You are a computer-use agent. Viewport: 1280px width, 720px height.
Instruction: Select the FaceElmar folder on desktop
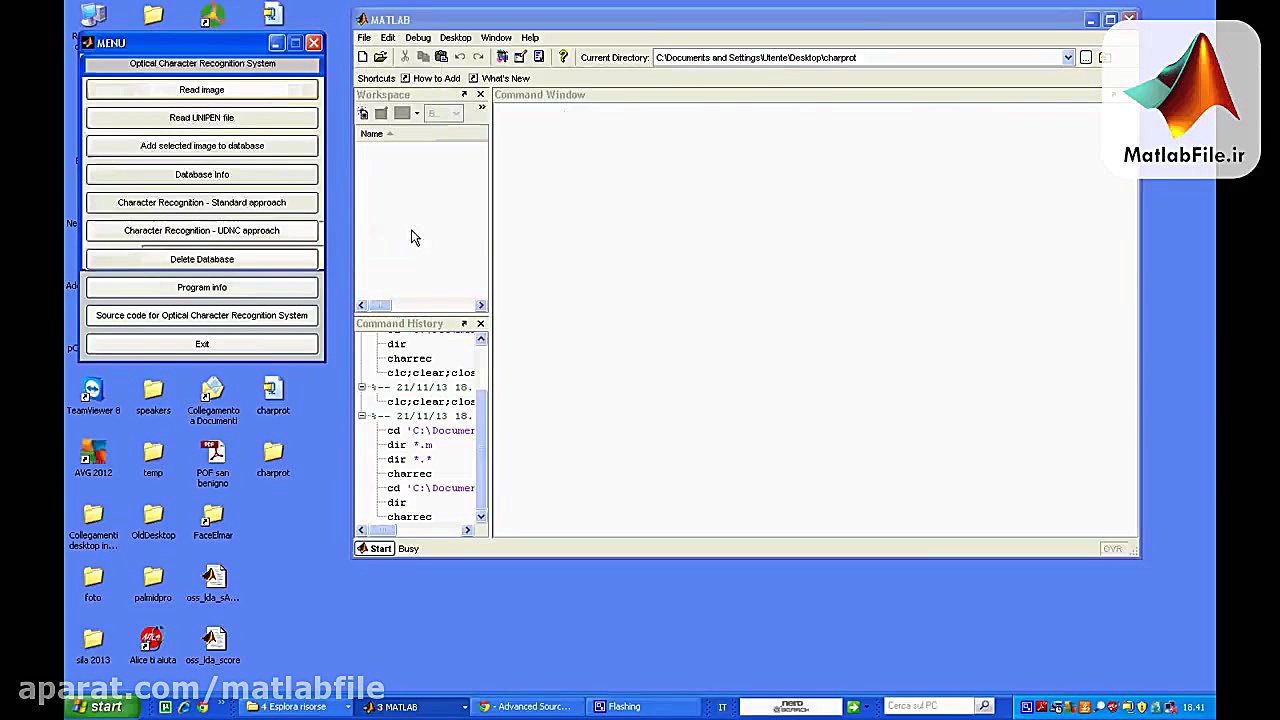click(x=212, y=521)
